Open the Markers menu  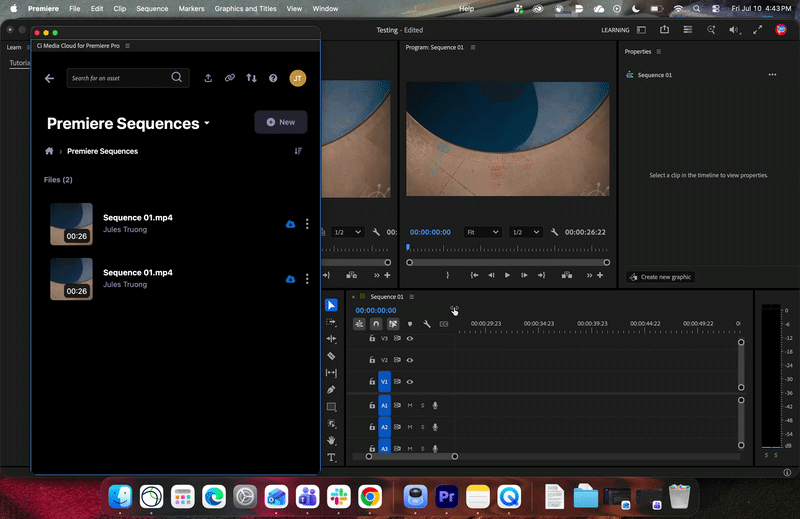pyautogui.click(x=191, y=9)
